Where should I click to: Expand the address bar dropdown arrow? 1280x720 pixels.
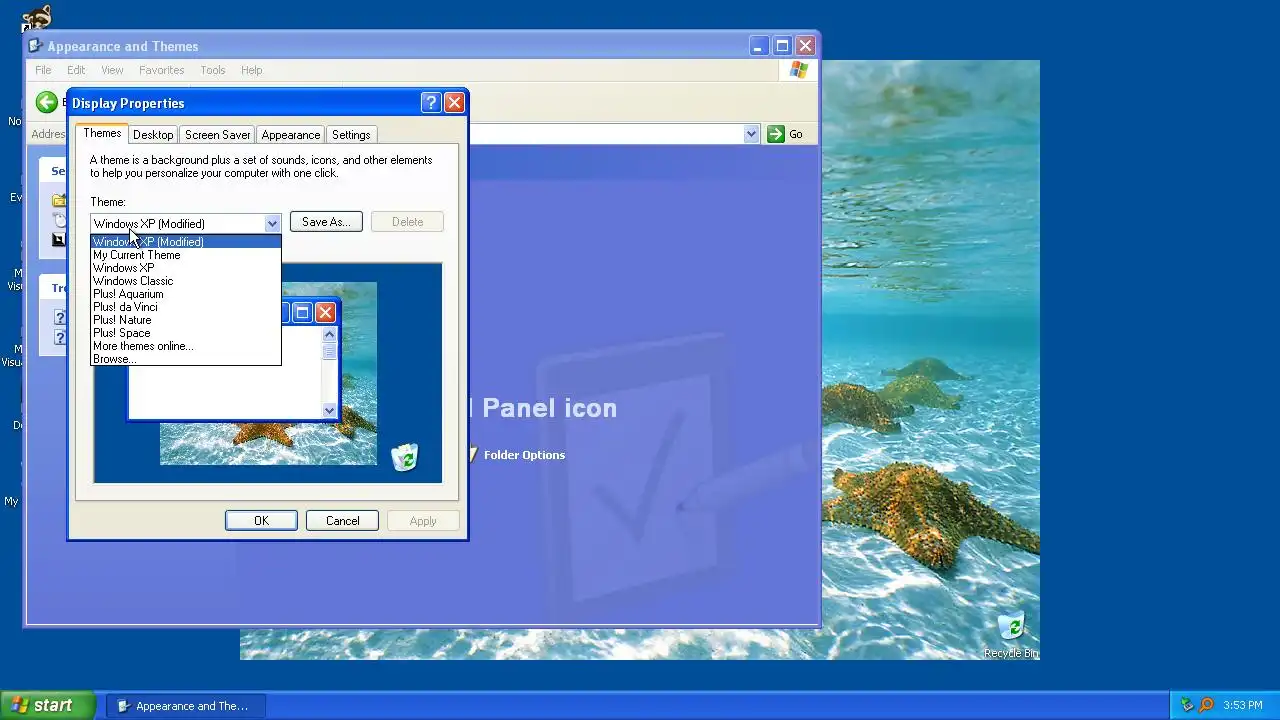point(752,134)
